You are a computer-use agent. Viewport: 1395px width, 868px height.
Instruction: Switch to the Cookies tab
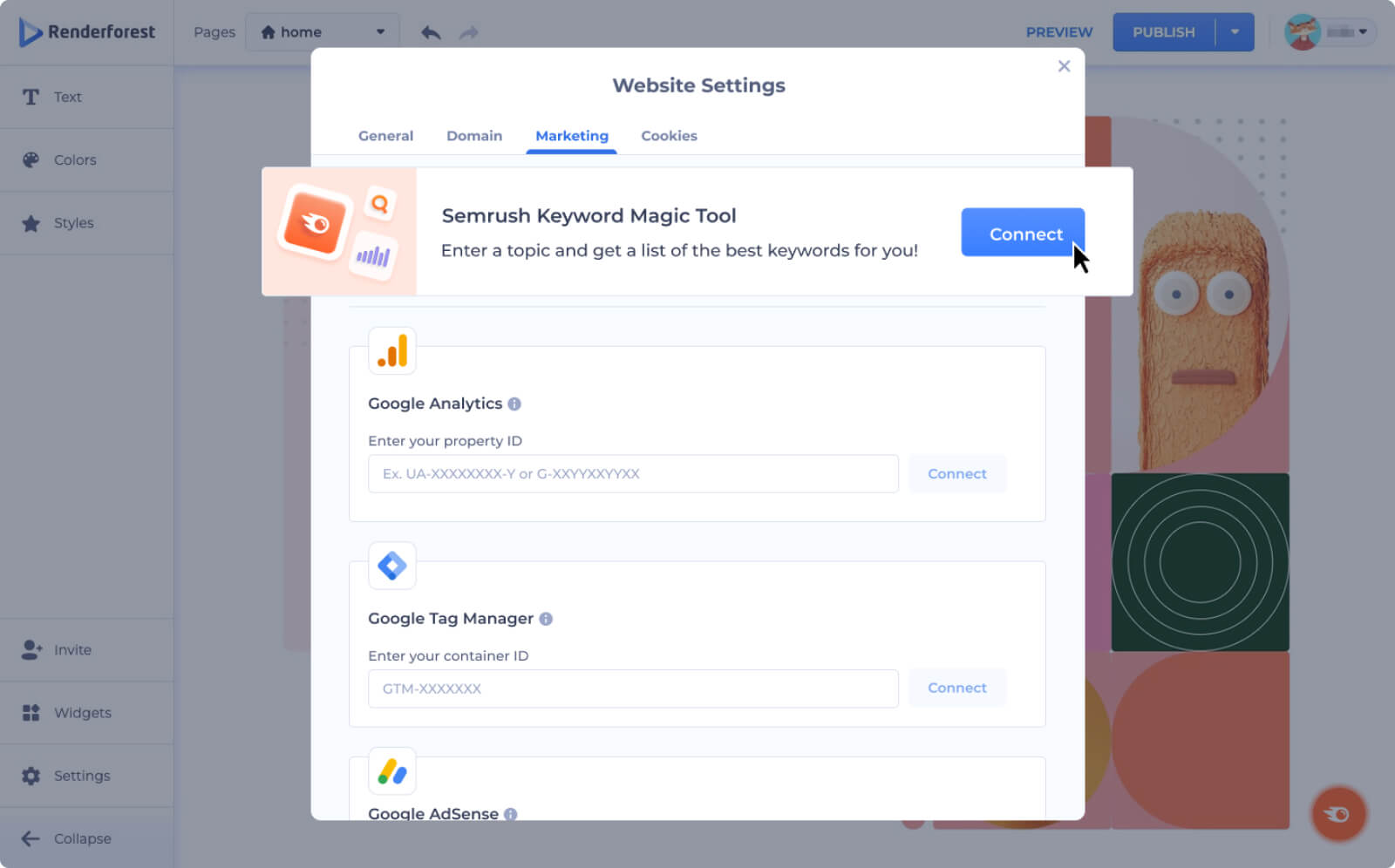click(669, 136)
